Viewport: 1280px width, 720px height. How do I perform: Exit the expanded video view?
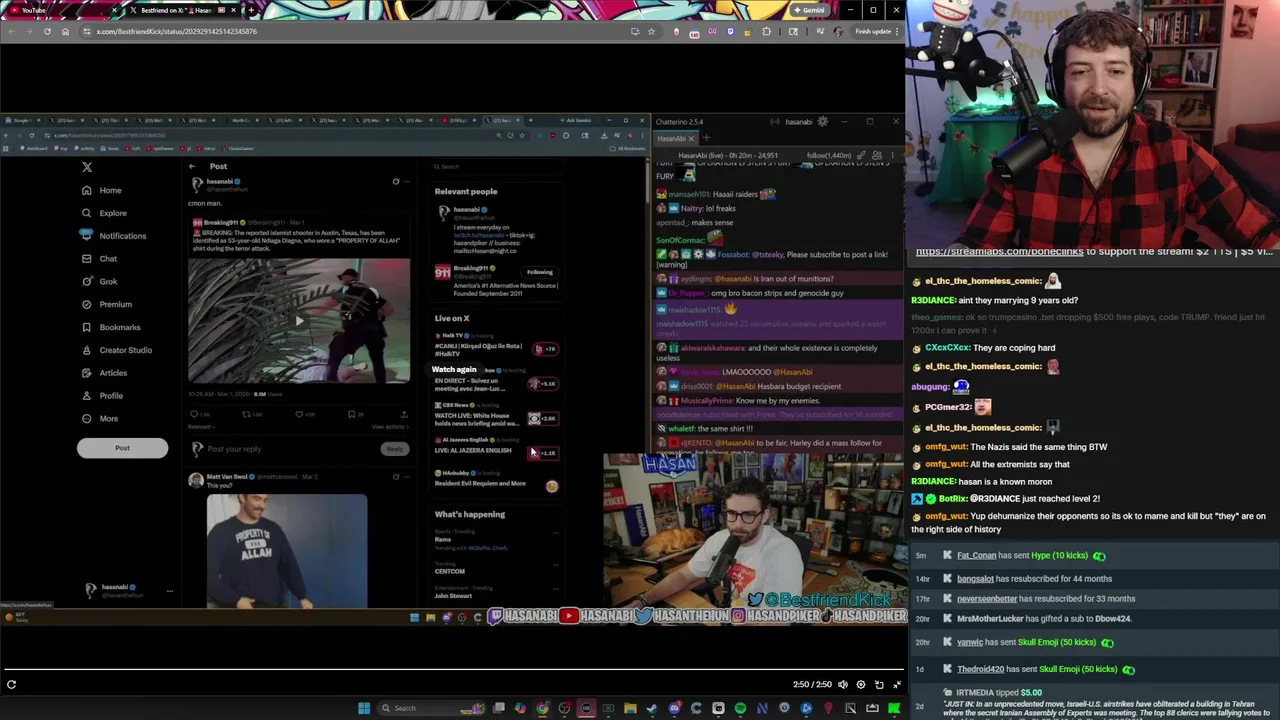tap(897, 685)
